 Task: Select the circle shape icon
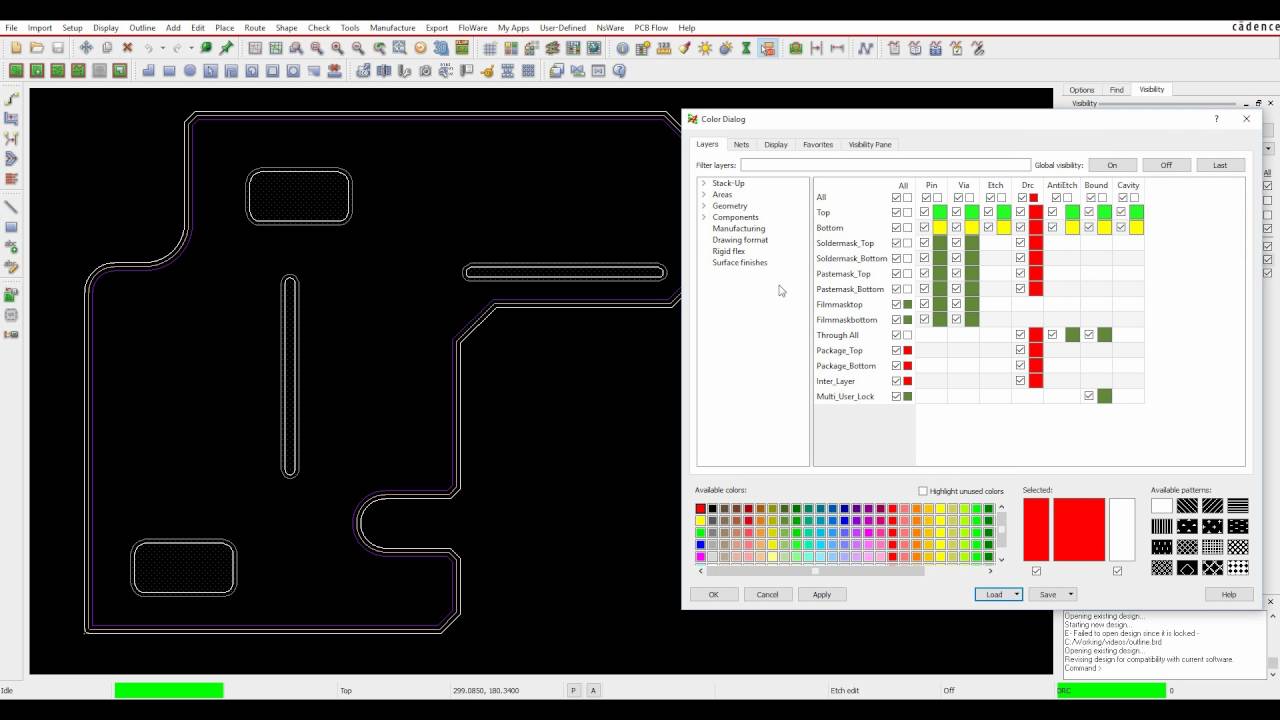190,71
